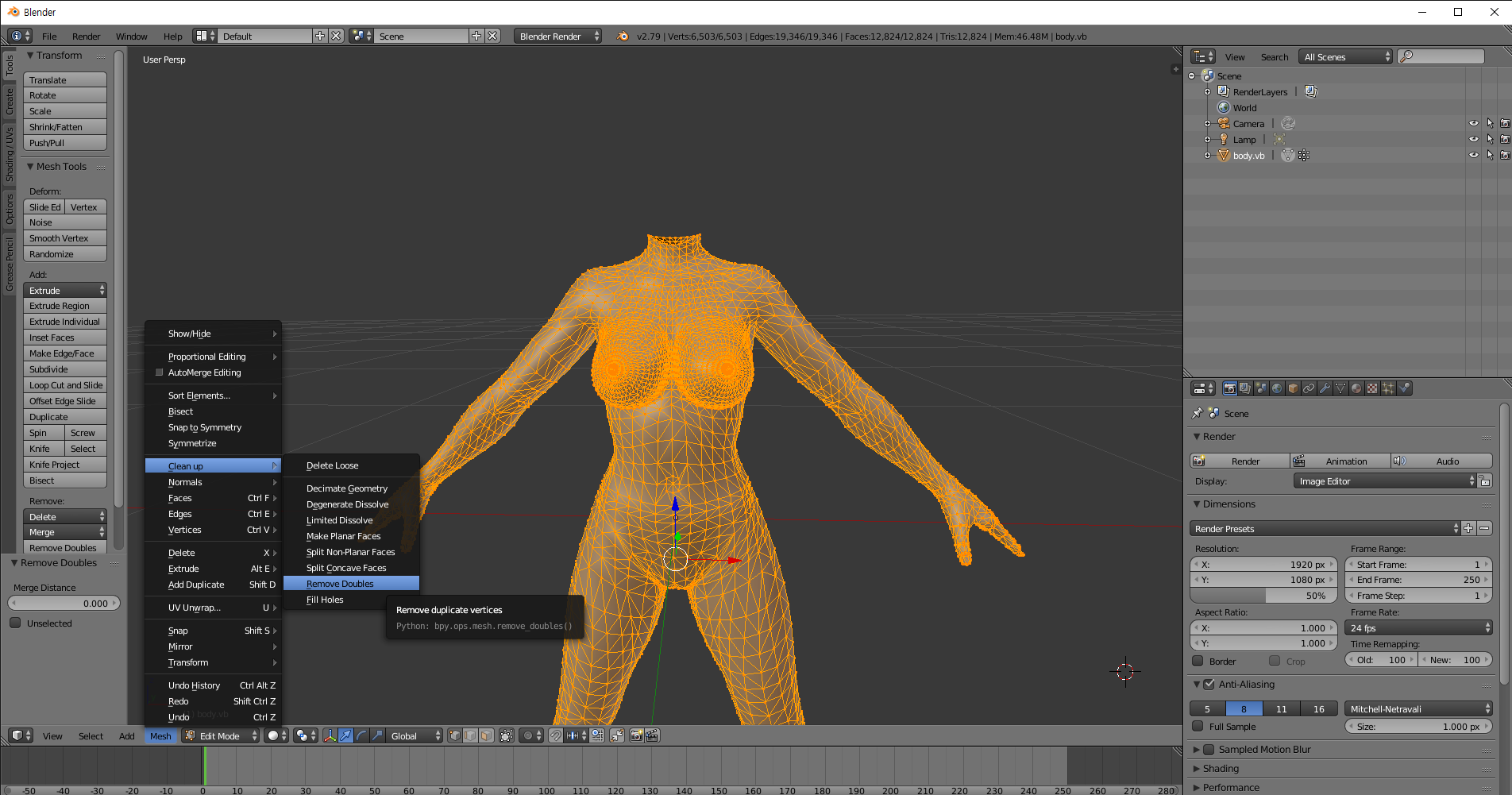This screenshot has height=795, width=1512.
Task: Switch to face select mode
Action: click(486, 735)
